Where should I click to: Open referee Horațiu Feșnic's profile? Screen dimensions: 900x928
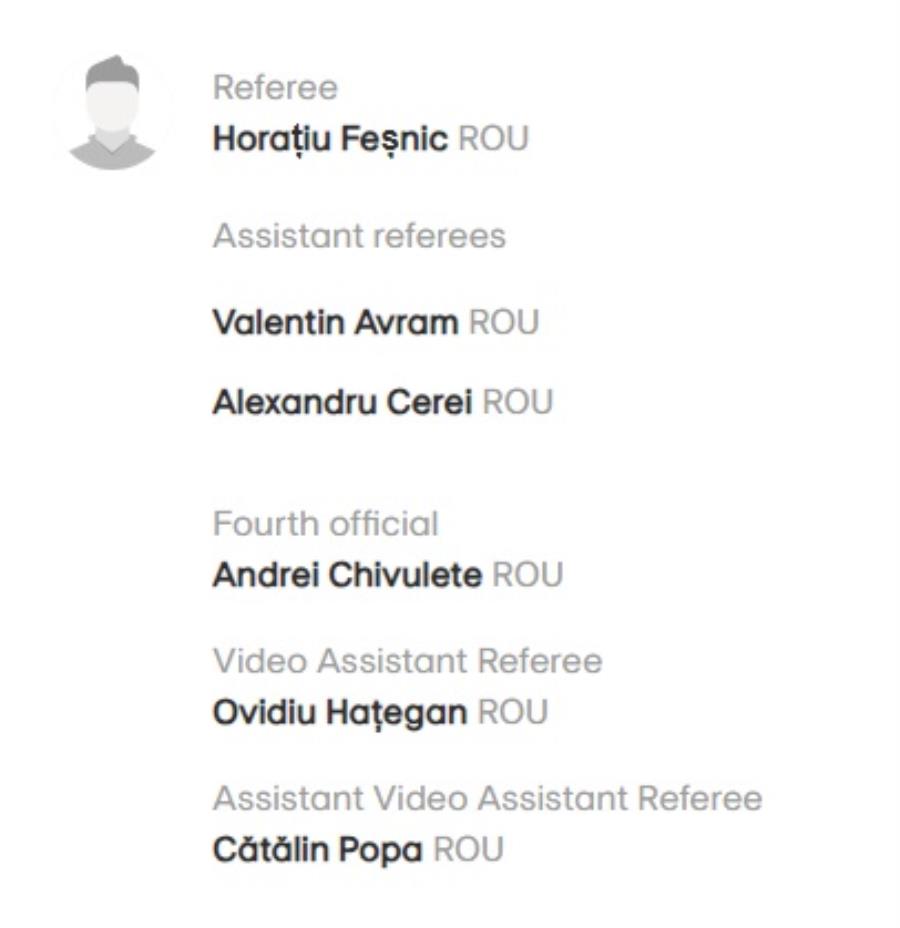[x=329, y=139]
